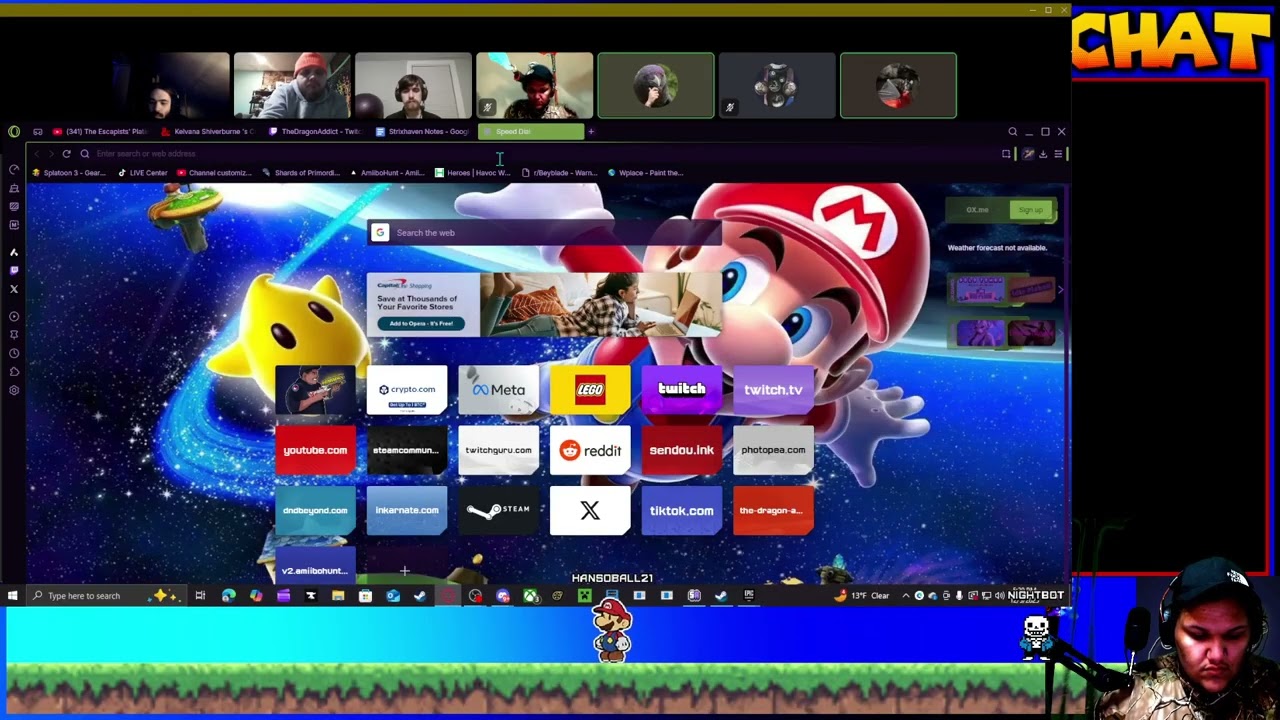Show hidden system tray icons chevron
The height and width of the screenshot is (720, 1280).
pyautogui.click(x=906, y=596)
